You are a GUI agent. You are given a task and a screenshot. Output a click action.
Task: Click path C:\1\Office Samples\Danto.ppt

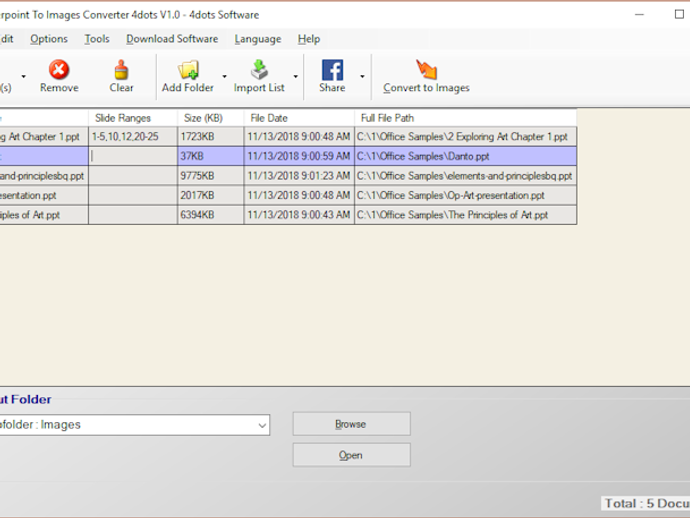(x=466, y=156)
